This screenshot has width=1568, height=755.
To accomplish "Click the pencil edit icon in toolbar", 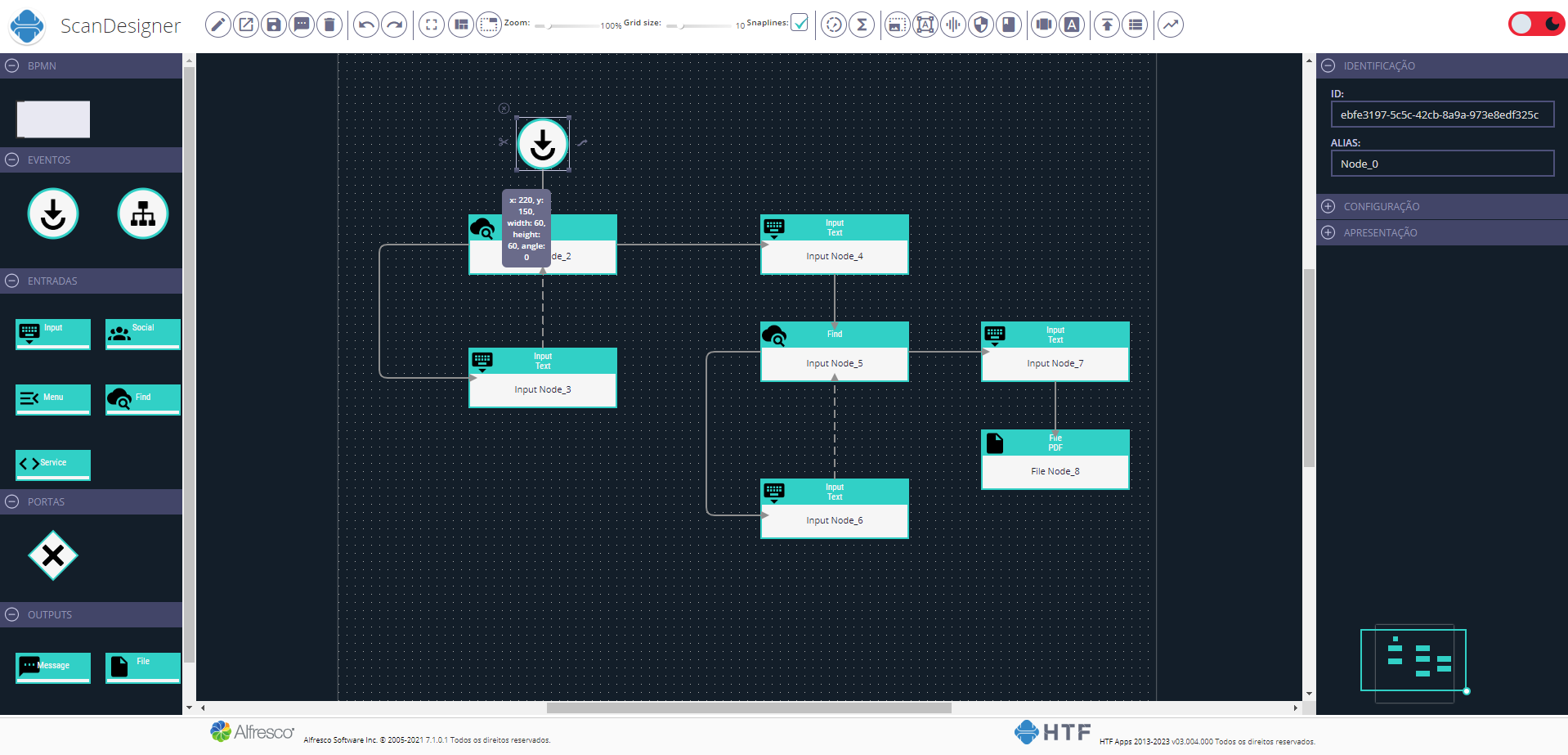I will point(217,25).
